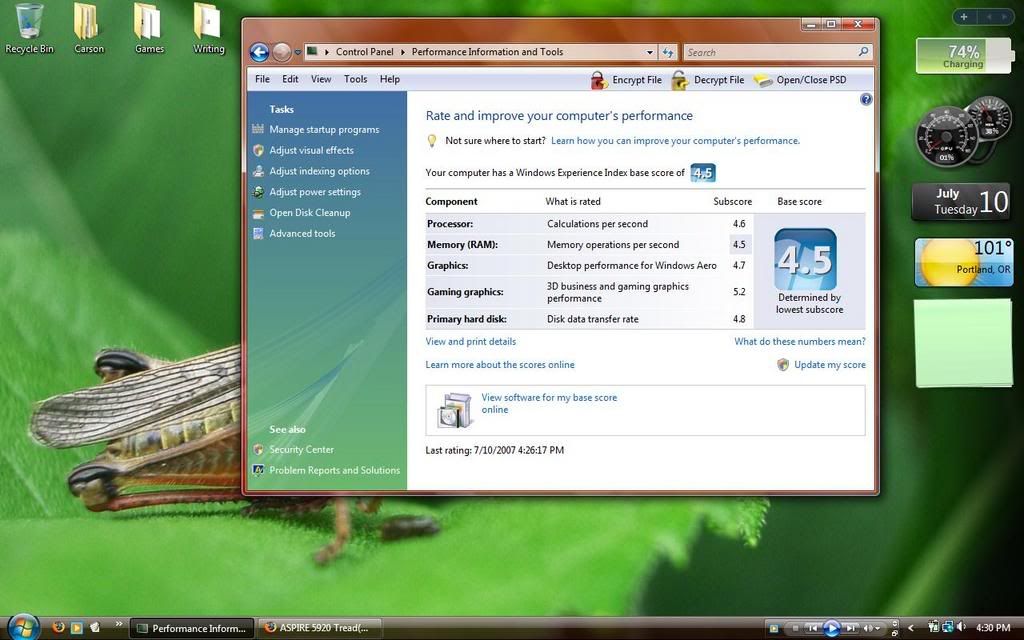Go back with the blue Back arrow
1024x640 pixels.
[x=259, y=52]
